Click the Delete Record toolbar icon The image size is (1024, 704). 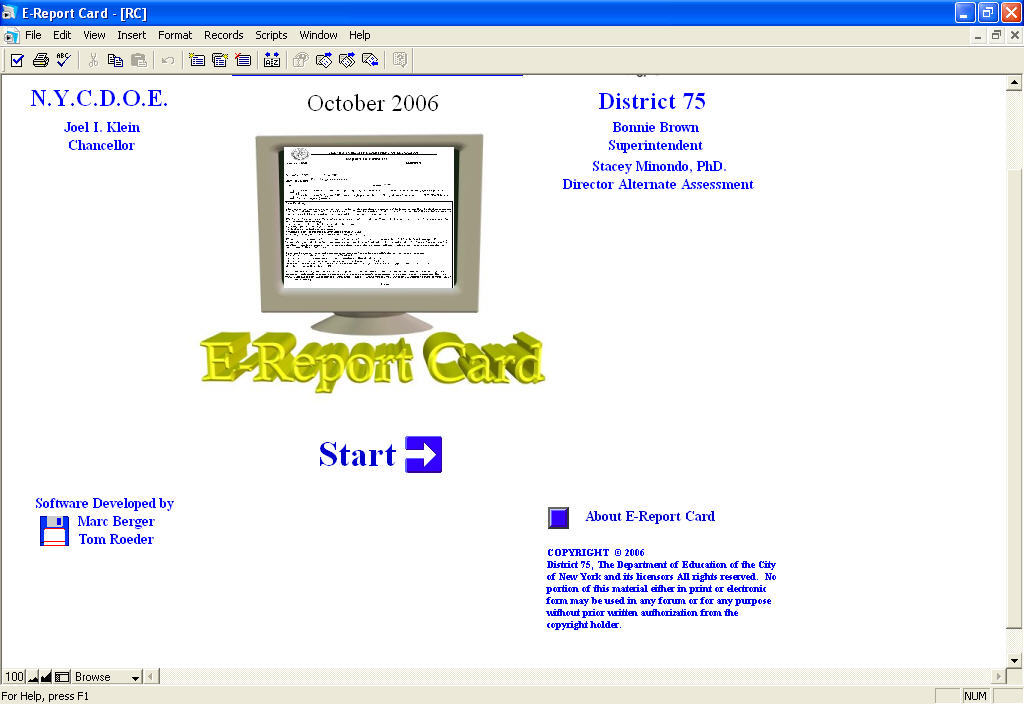(242, 60)
